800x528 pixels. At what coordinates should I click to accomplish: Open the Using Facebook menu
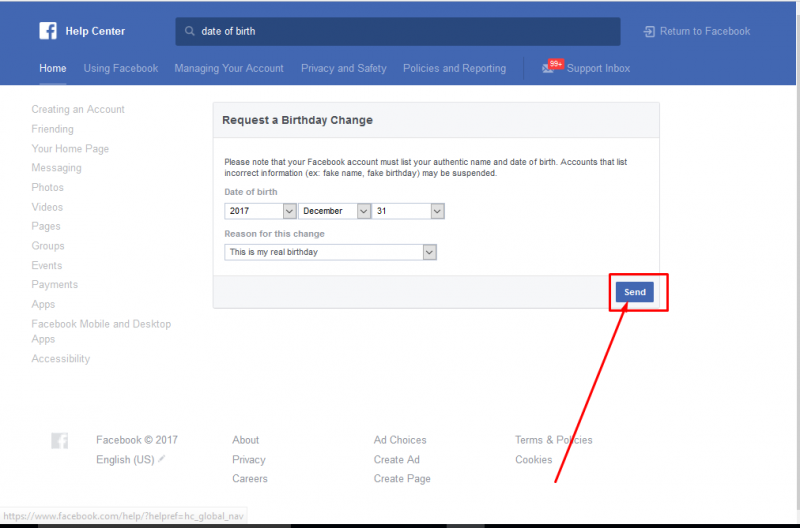point(121,68)
